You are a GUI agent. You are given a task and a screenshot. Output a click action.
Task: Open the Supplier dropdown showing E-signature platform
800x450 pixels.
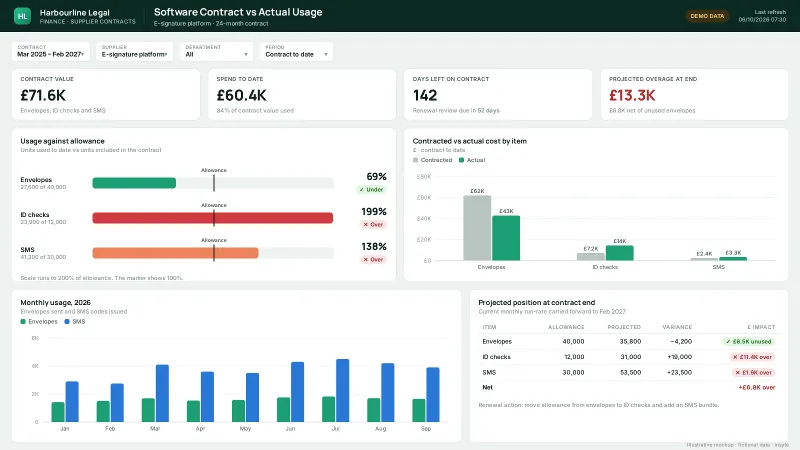point(135,51)
